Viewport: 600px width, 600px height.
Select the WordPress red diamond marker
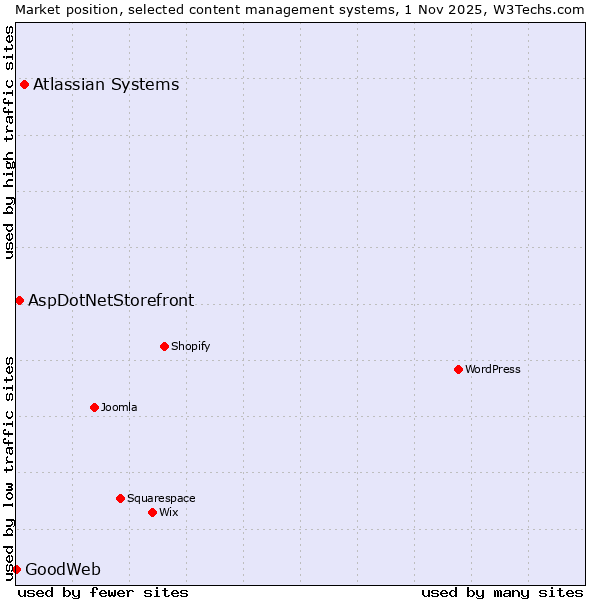click(x=458, y=369)
